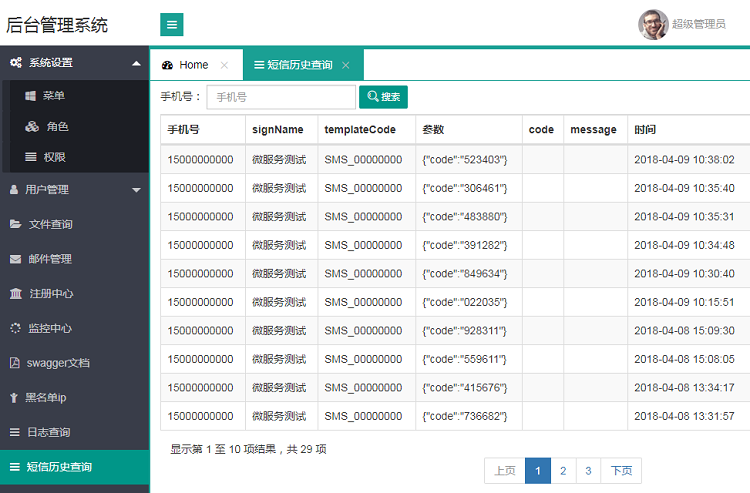The height and width of the screenshot is (493, 750).
Task: Open 日志查询 in the sidebar
Action: 48,432
